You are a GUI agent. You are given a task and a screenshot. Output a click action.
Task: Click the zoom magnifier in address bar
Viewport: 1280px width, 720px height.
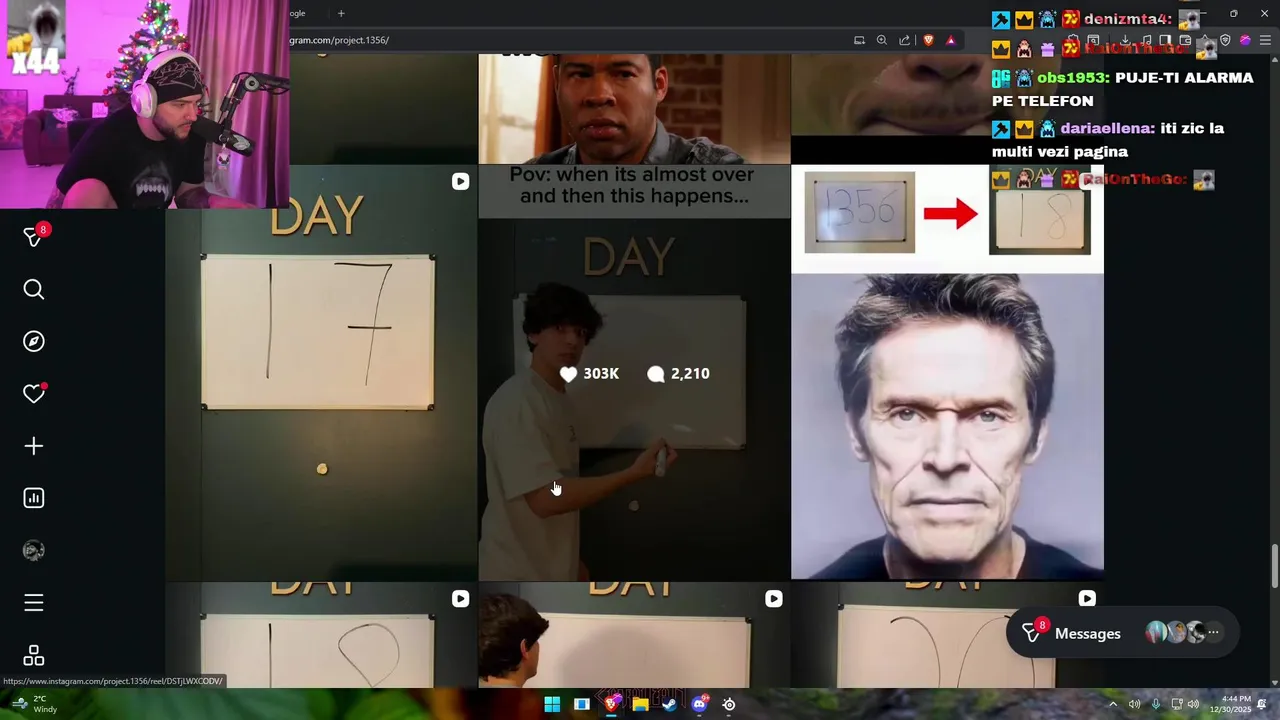coord(881,40)
